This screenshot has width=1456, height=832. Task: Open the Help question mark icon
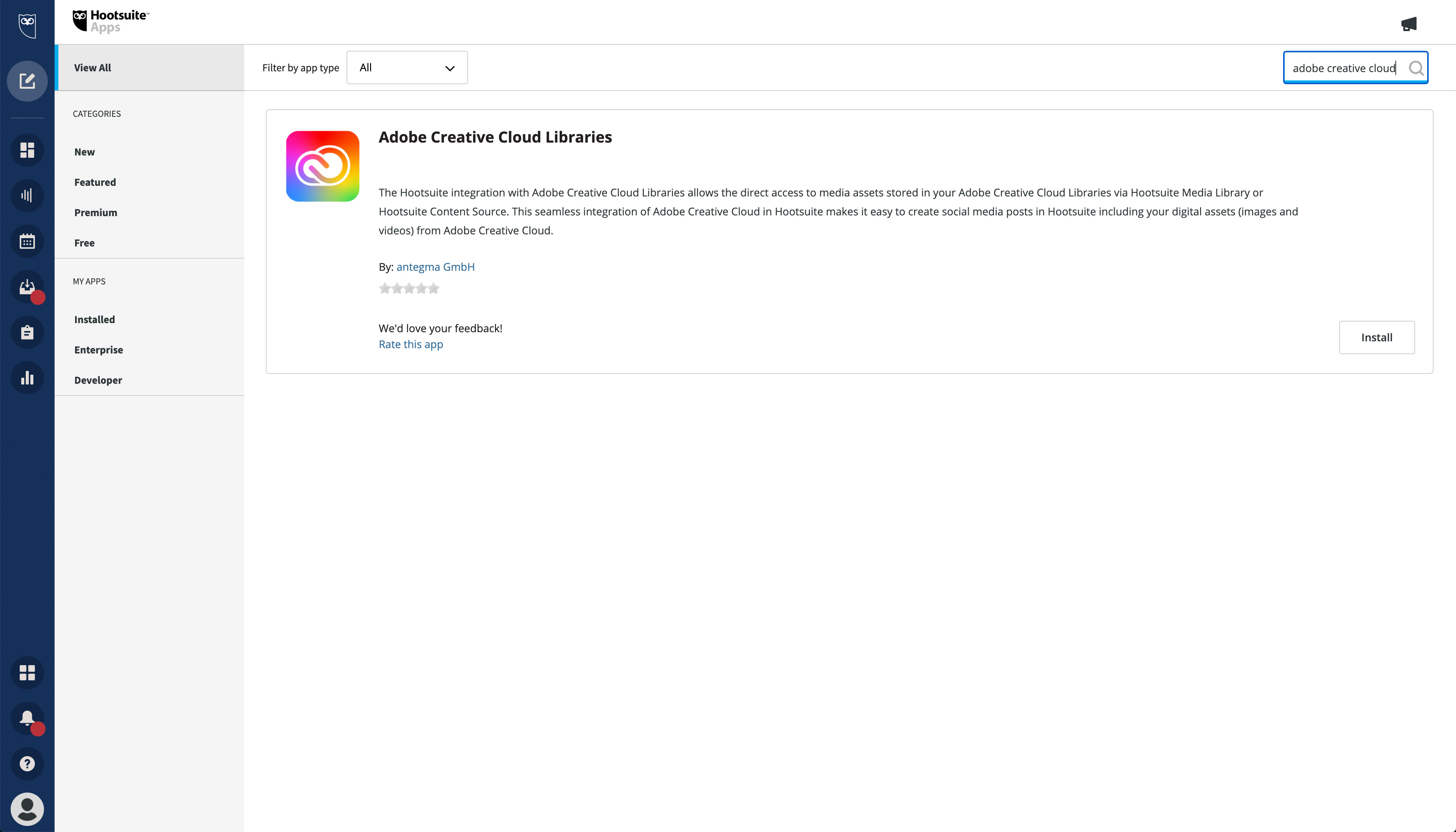click(x=27, y=764)
